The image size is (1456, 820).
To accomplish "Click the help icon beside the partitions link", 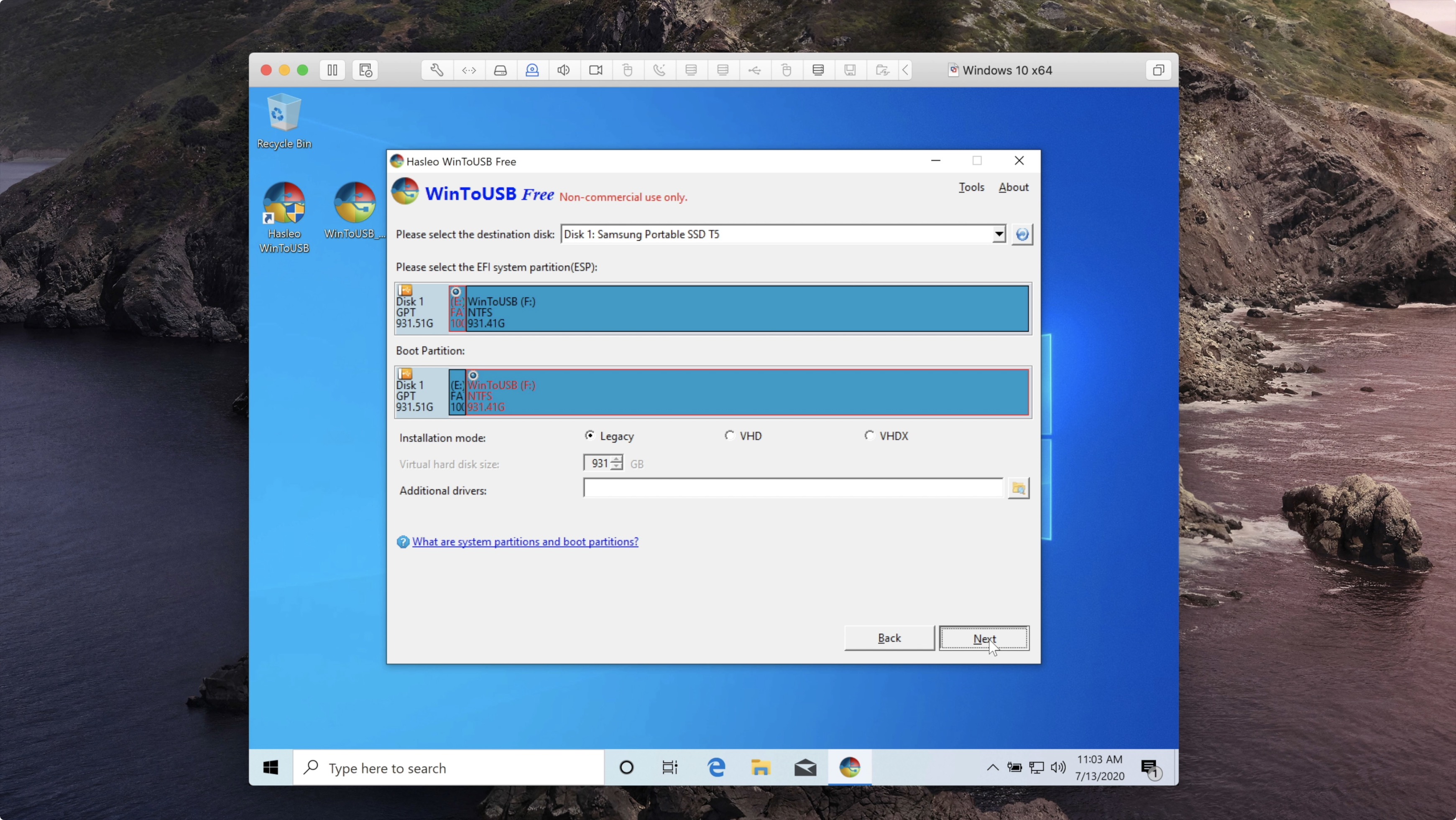I will [403, 541].
